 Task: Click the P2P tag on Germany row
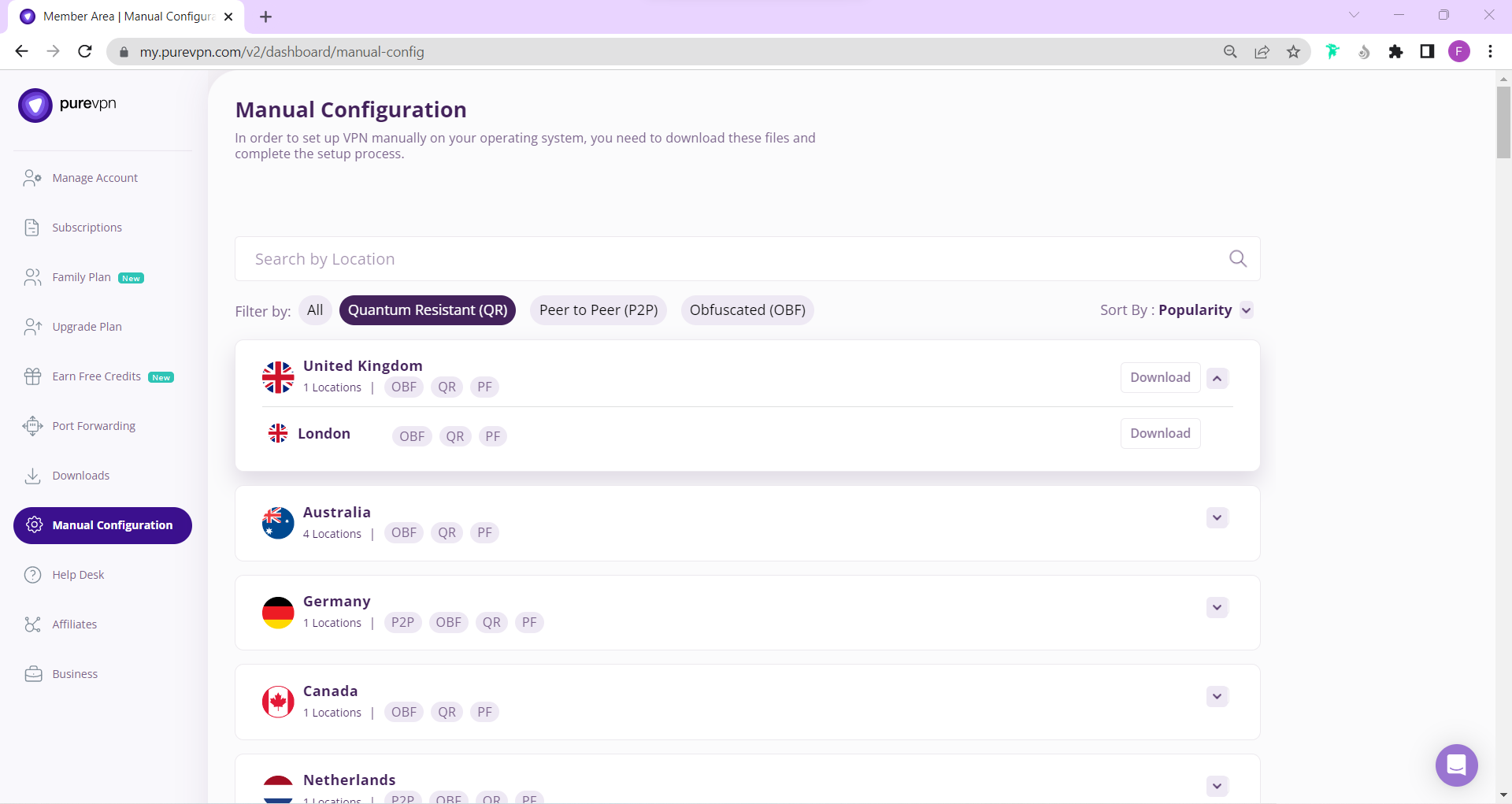click(x=402, y=622)
